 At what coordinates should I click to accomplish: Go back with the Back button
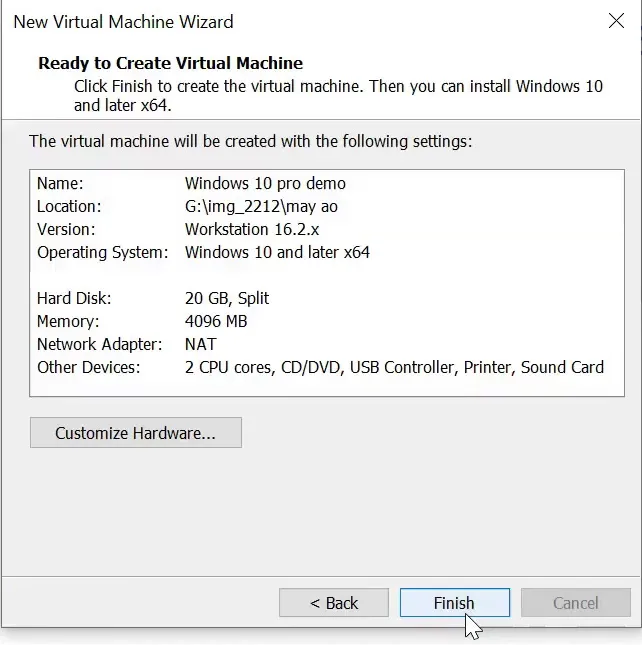point(333,603)
